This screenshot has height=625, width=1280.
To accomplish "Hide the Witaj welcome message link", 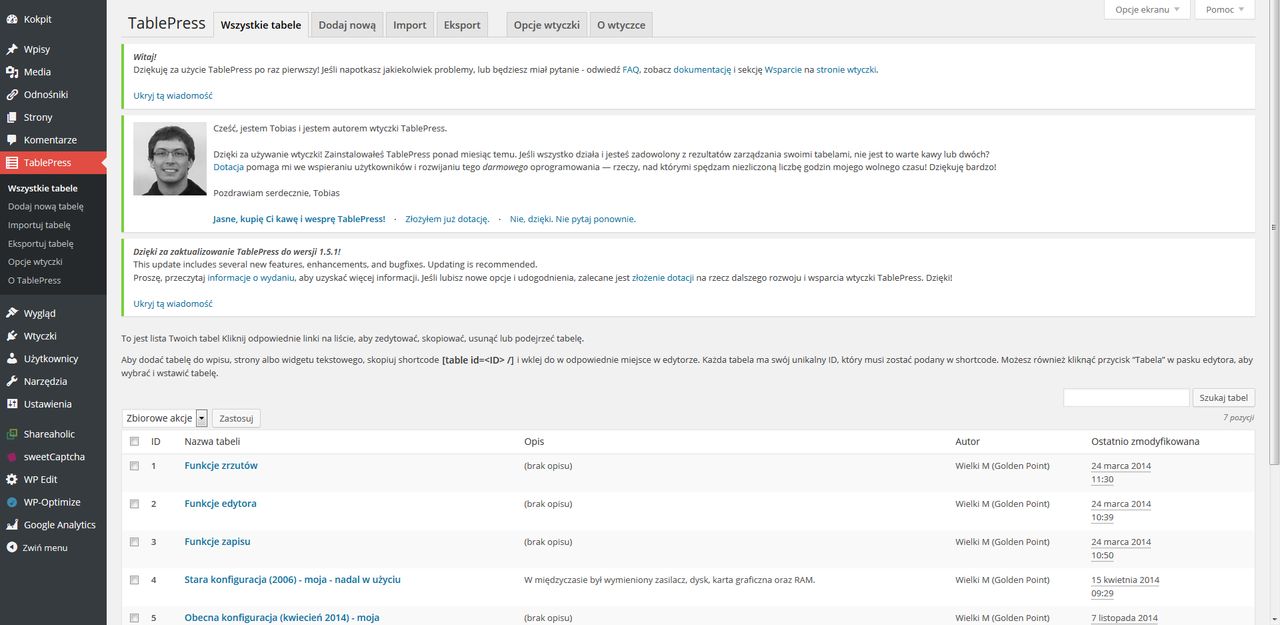I will click(x=173, y=96).
